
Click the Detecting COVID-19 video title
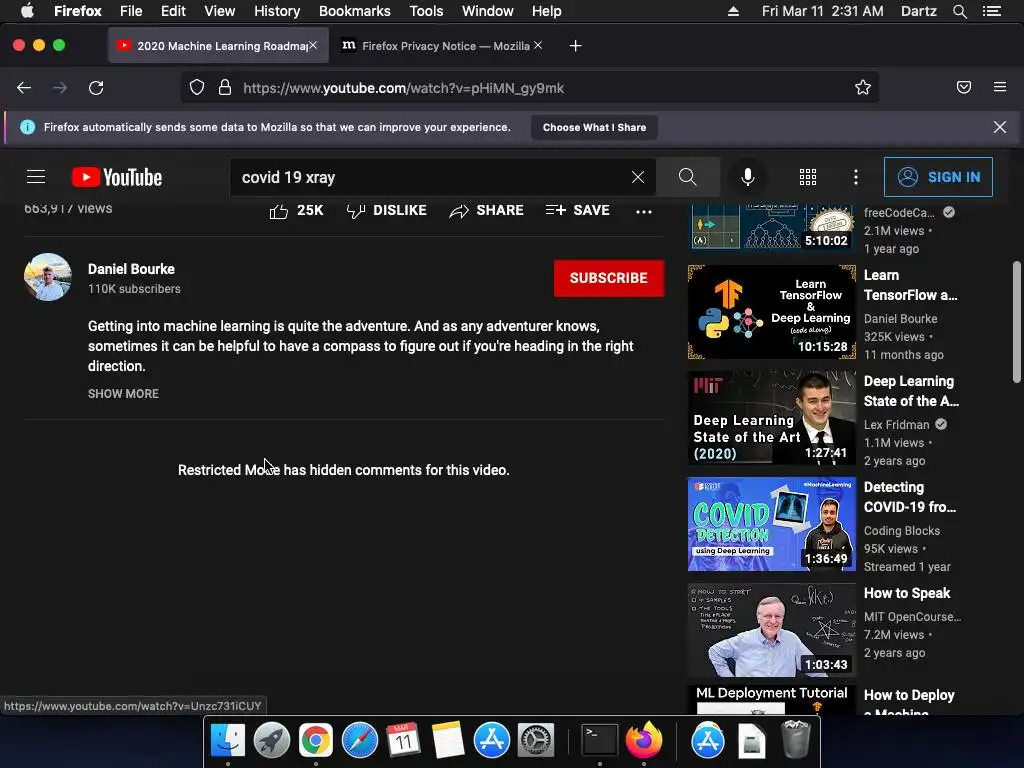tap(910, 497)
